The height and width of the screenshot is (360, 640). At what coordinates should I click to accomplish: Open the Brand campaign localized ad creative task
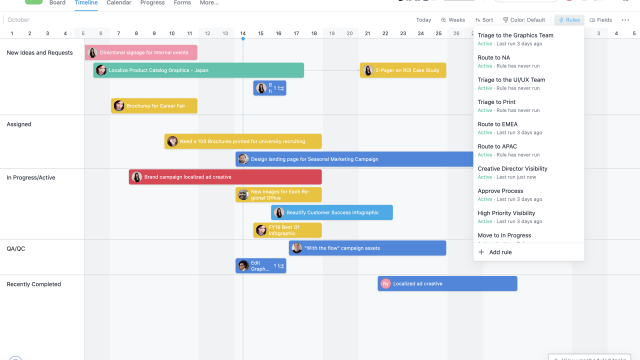click(225, 177)
